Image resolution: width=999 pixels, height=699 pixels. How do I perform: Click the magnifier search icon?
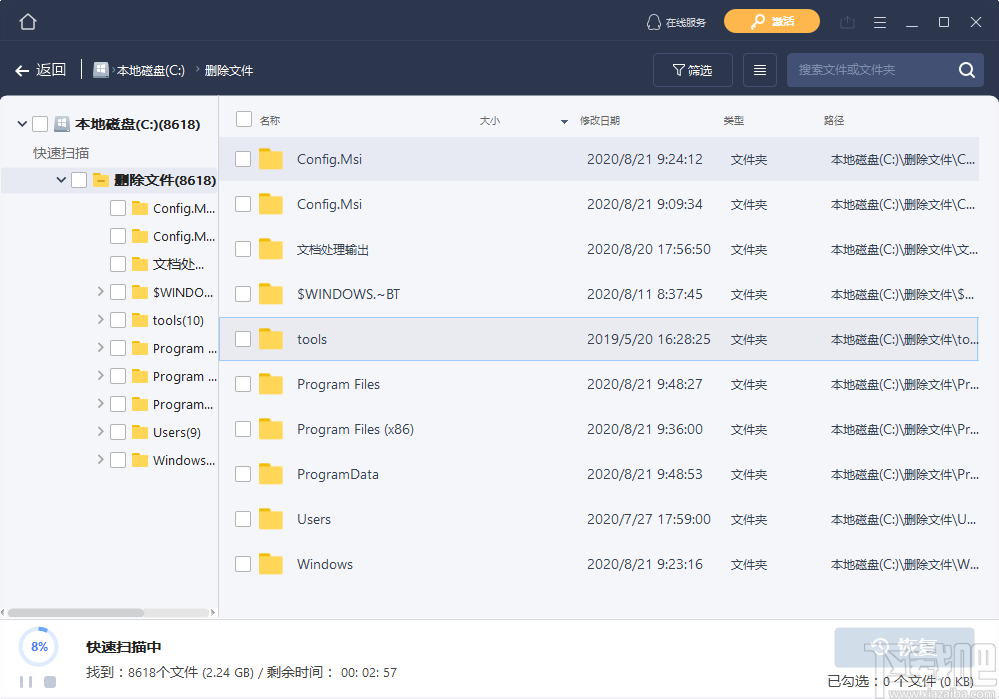[x=967, y=70]
